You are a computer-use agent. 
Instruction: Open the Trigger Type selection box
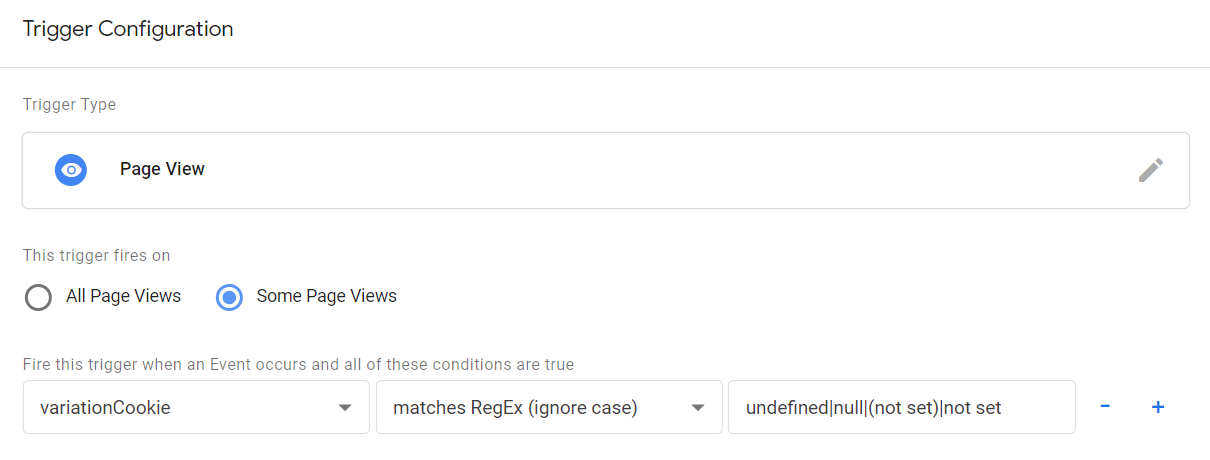pyautogui.click(x=605, y=170)
